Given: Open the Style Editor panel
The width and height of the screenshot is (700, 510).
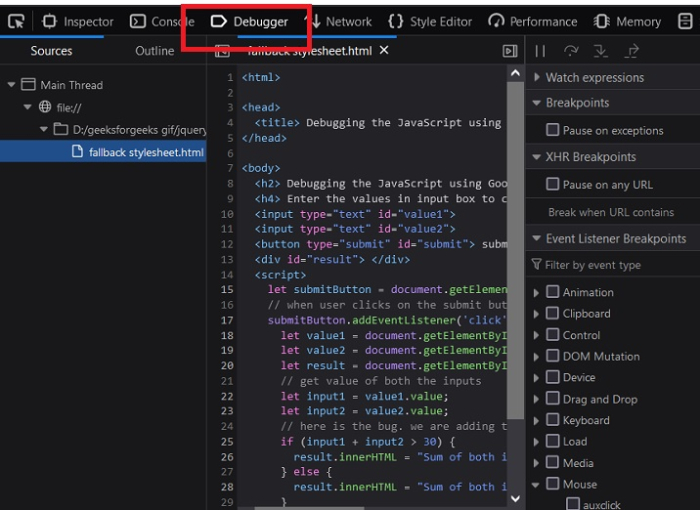Looking at the screenshot, I should coord(431,21).
